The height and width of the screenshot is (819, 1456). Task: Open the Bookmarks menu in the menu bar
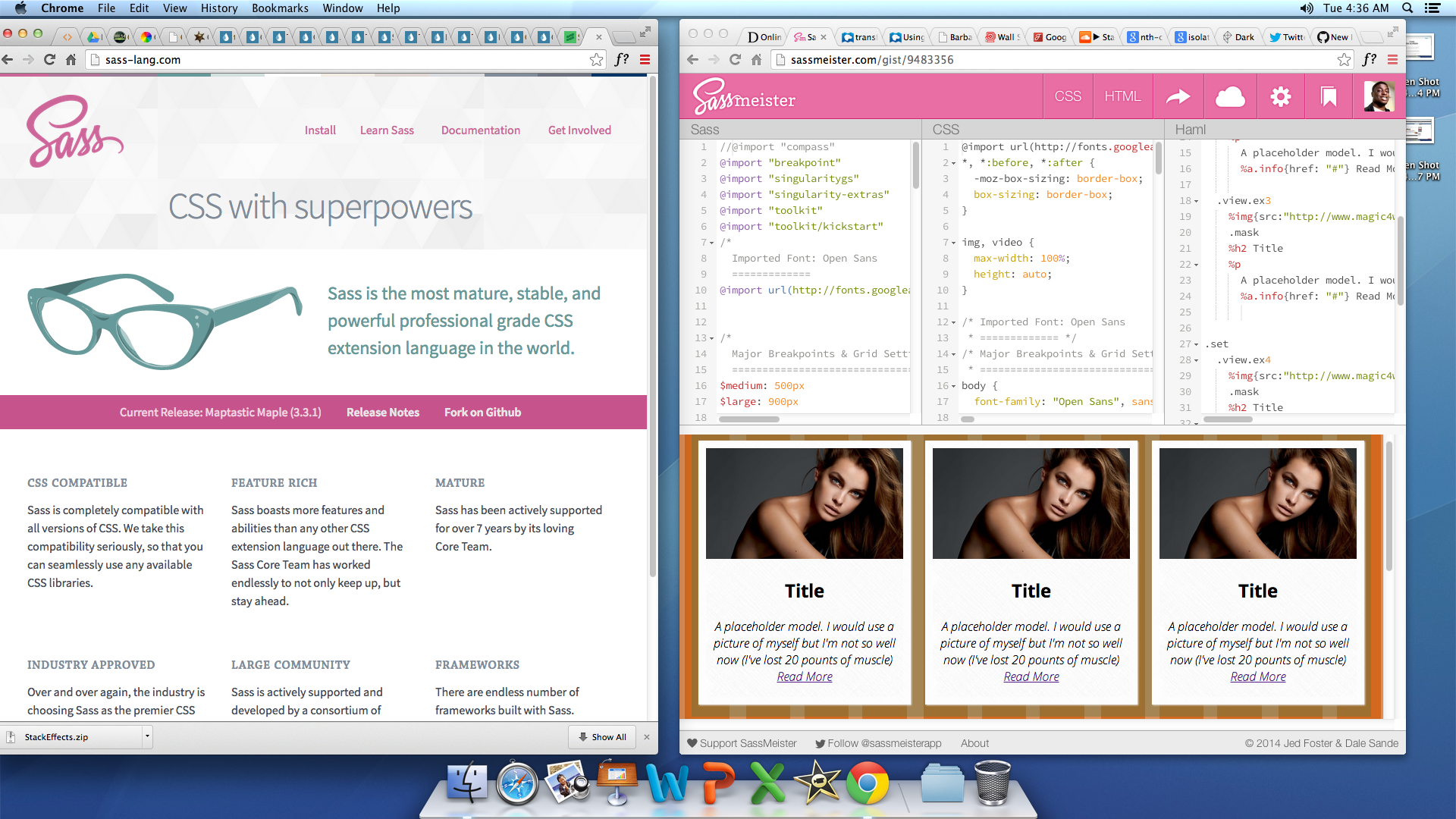280,8
